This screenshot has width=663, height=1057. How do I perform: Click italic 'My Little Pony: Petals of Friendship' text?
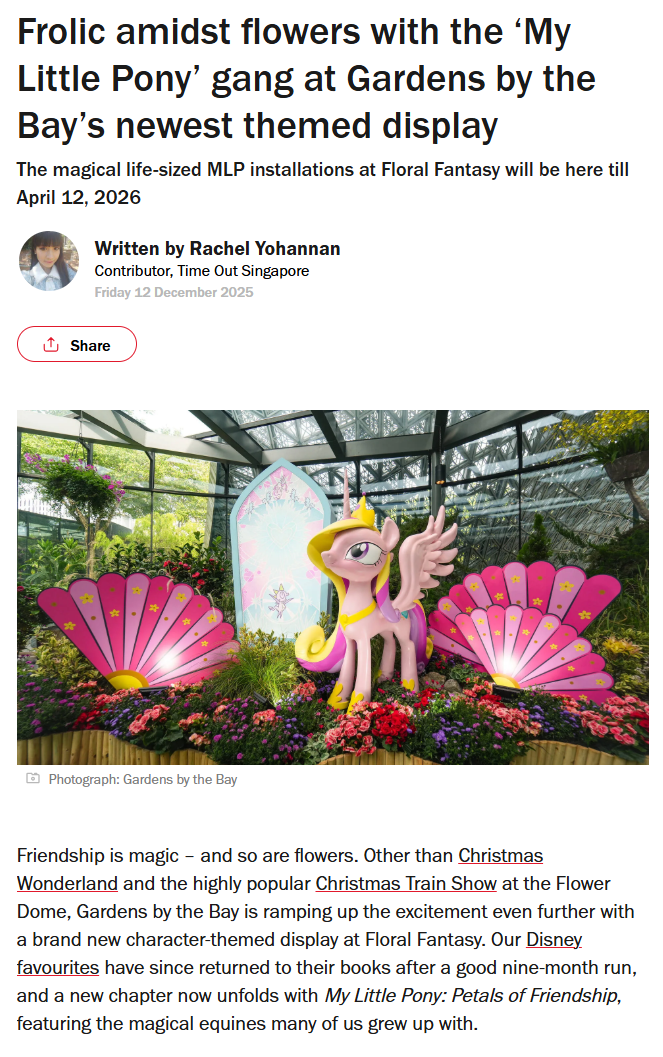pos(472,995)
